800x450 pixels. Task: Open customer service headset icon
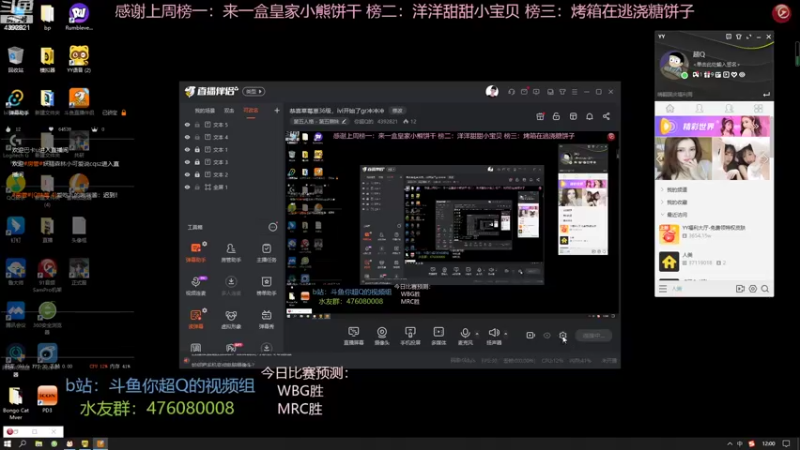[511, 92]
